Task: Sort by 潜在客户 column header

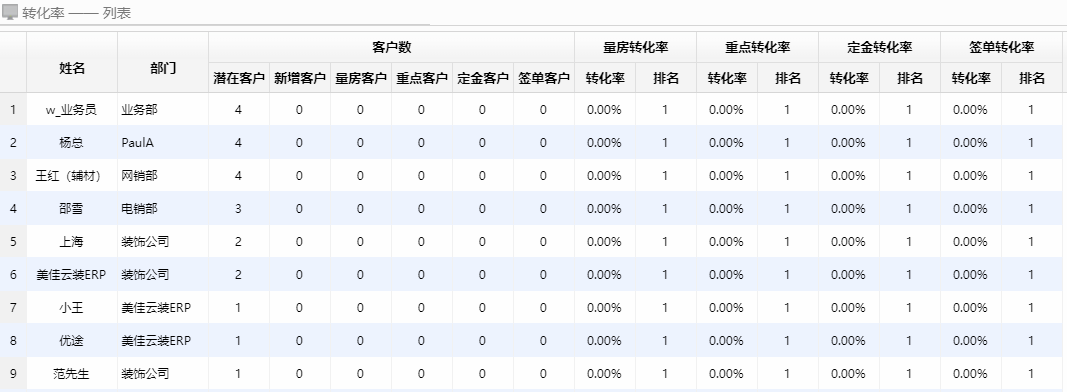Action: [239, 78]
